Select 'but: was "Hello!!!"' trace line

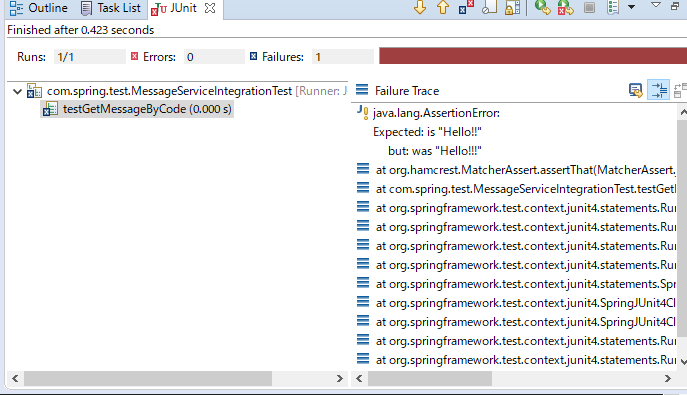coord(435,151)
